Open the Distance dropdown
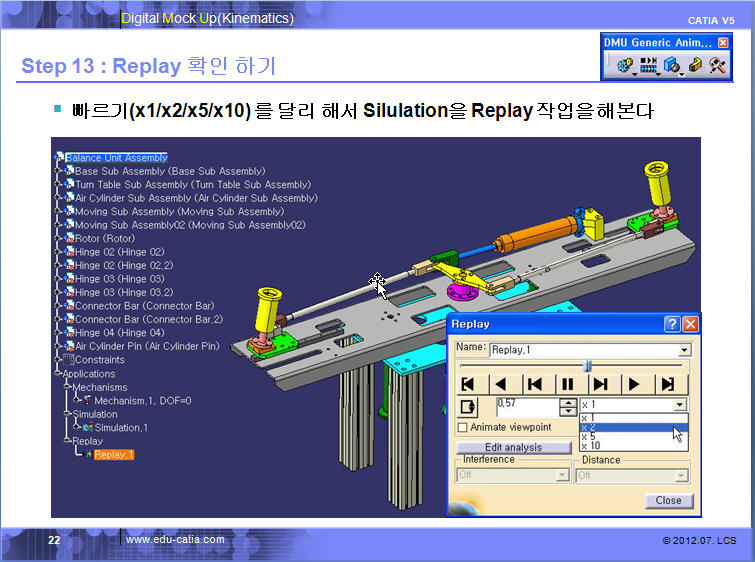The image size is (755, 562). point(680,476)
